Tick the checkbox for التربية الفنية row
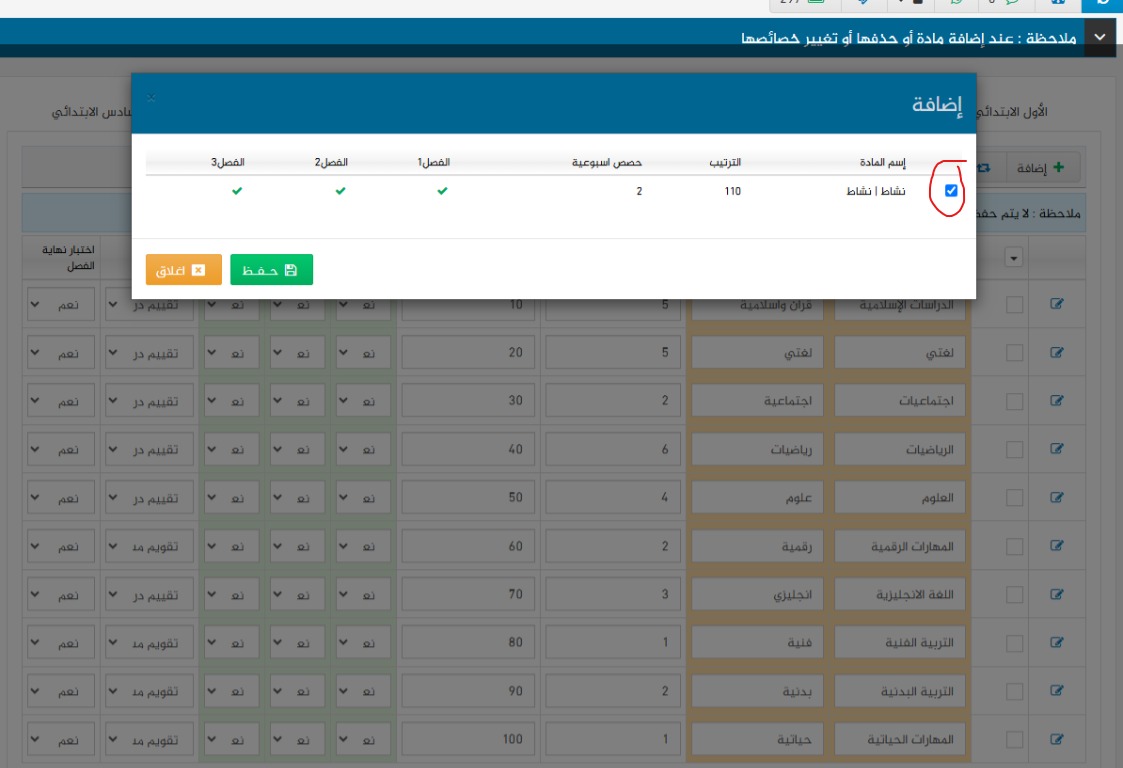The image size is (1123, 768). [1014, 643]
